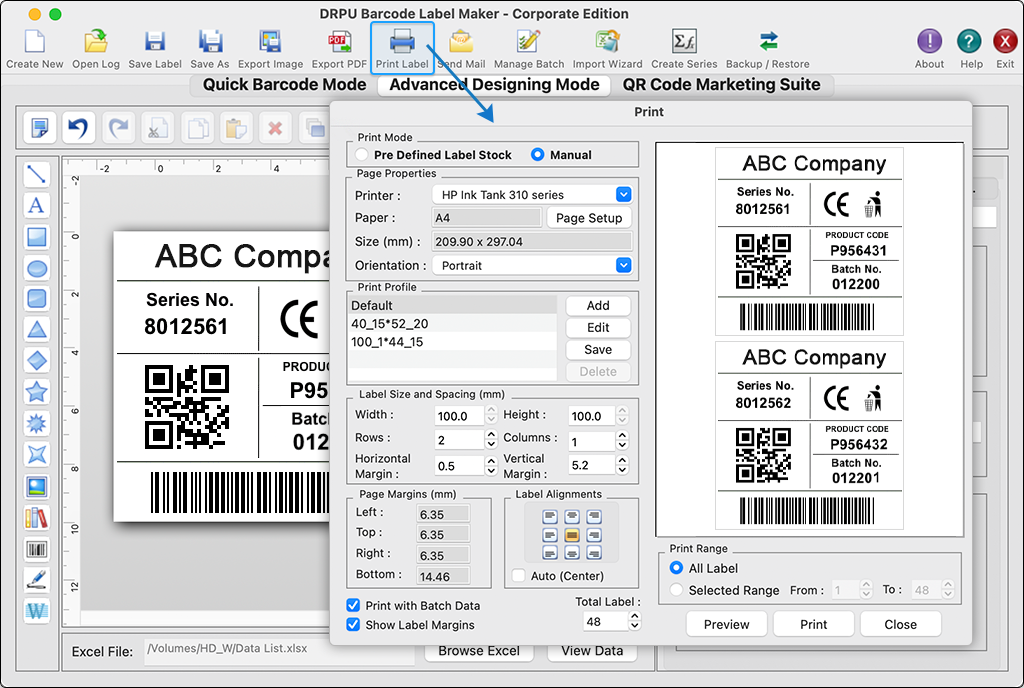
Task: Click the Horizontal Margin stepper arrows
Action: [492, 465]
